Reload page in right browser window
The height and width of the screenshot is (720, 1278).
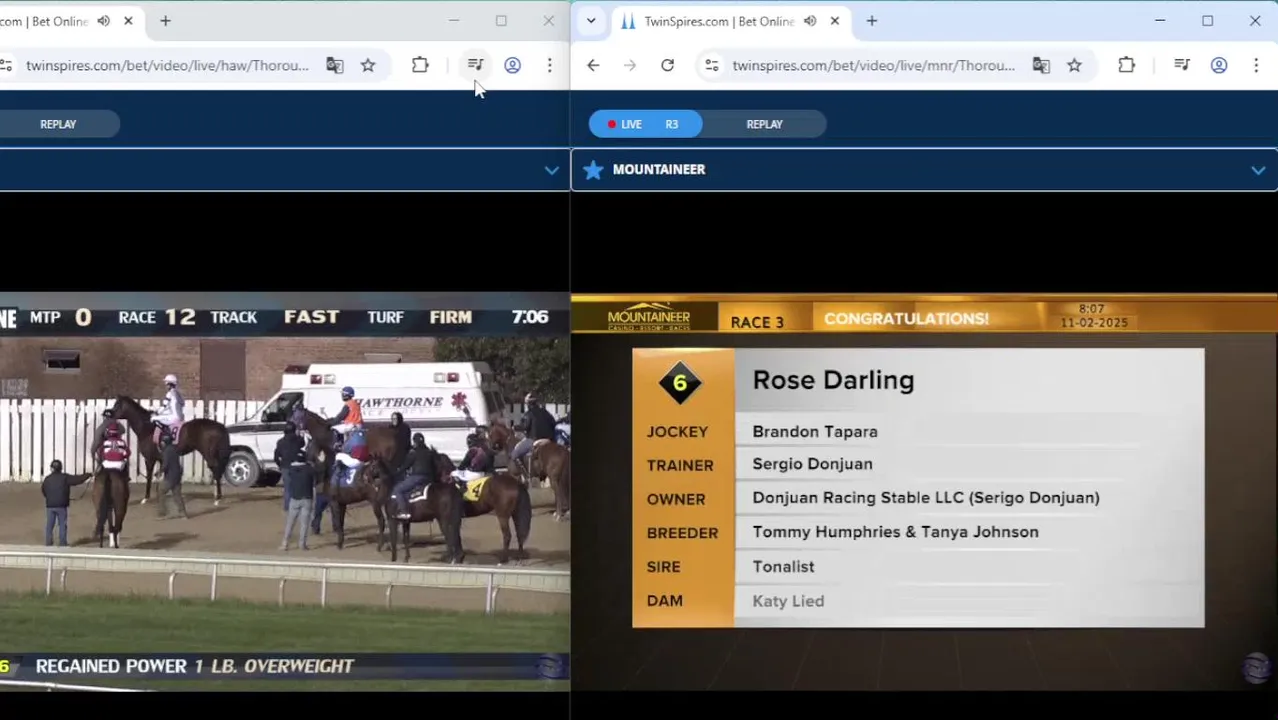point(667,65)
